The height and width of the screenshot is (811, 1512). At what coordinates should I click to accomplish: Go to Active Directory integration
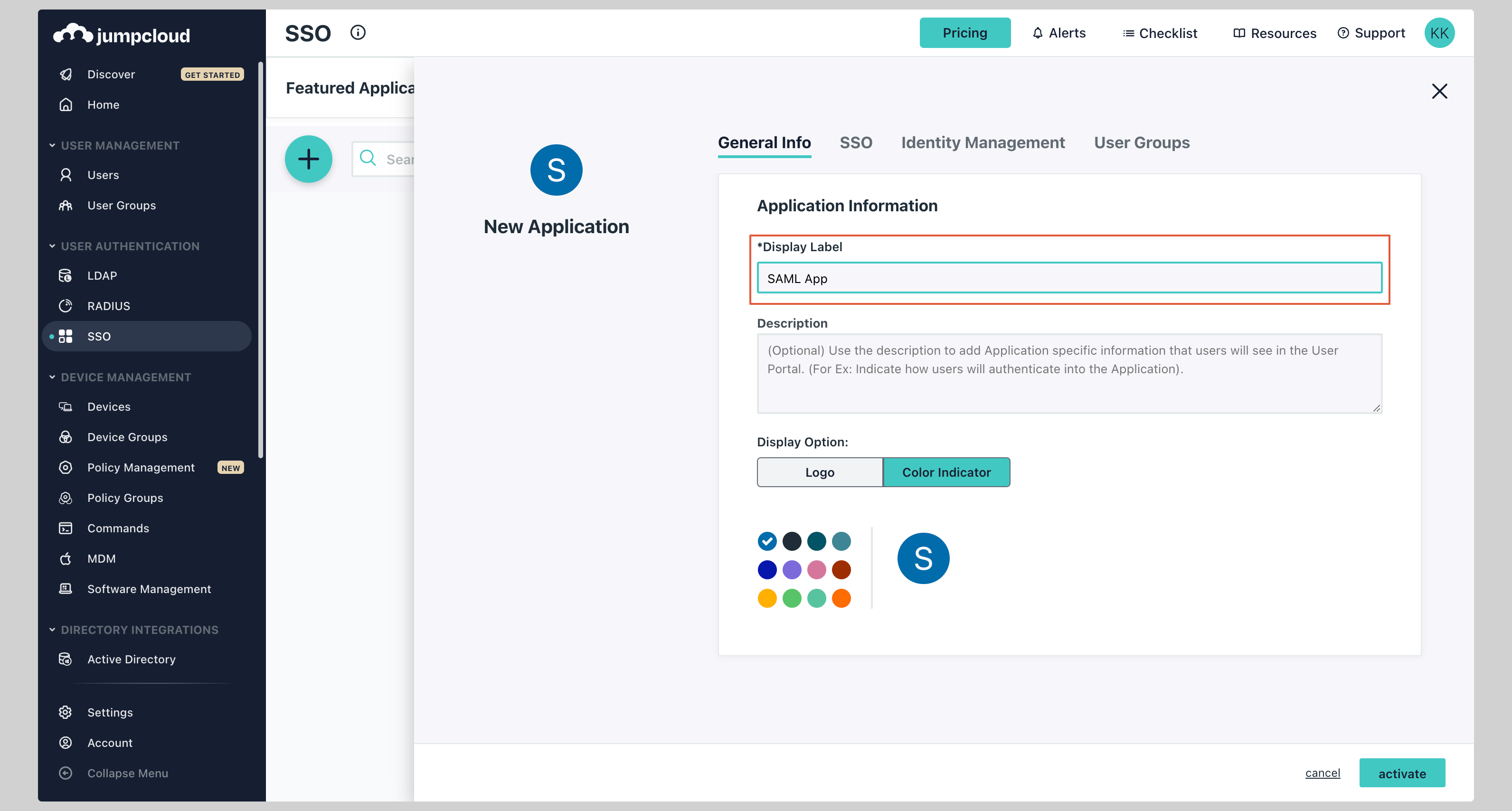coord(132,659)
